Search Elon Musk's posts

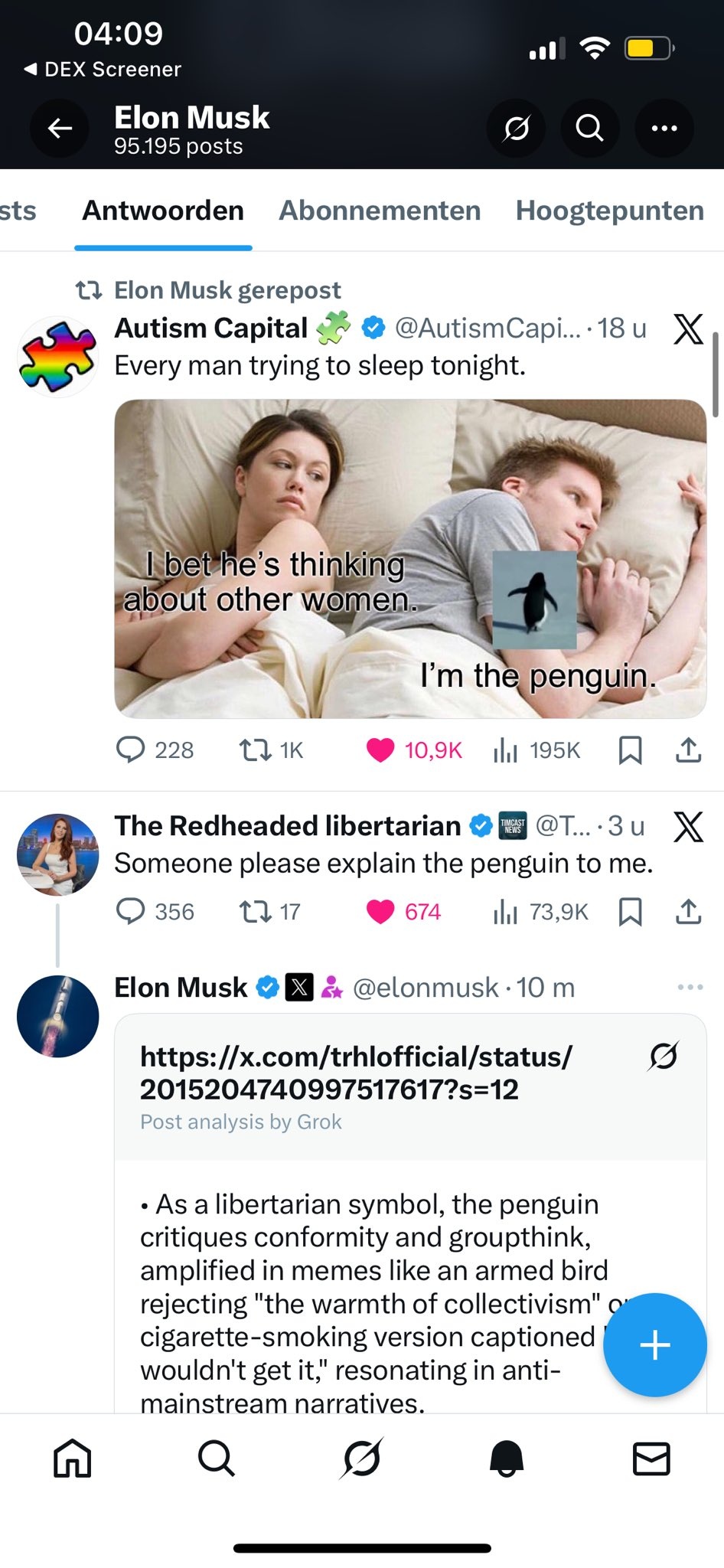click(589, 129)
